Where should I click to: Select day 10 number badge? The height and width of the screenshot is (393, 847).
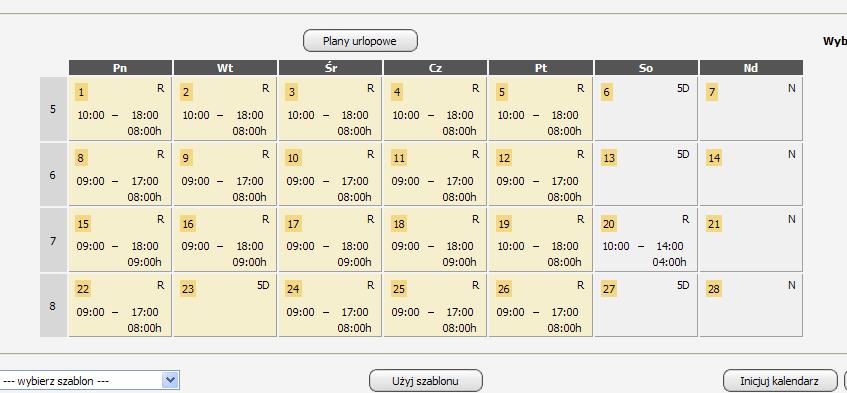tap(293, 158)
